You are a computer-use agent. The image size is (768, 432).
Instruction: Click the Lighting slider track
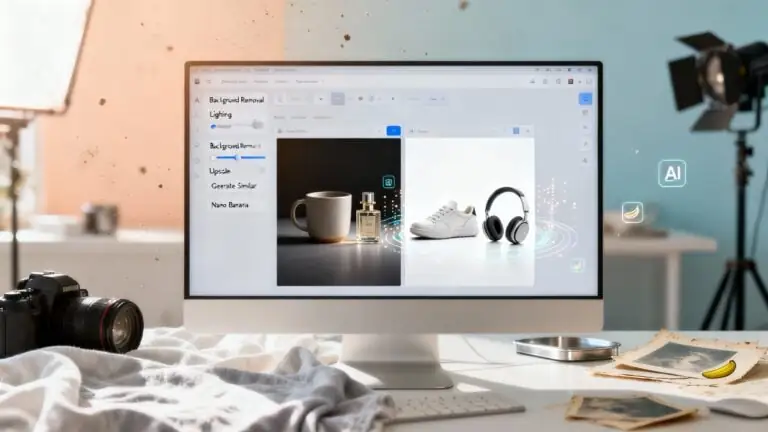coord(237,126)
